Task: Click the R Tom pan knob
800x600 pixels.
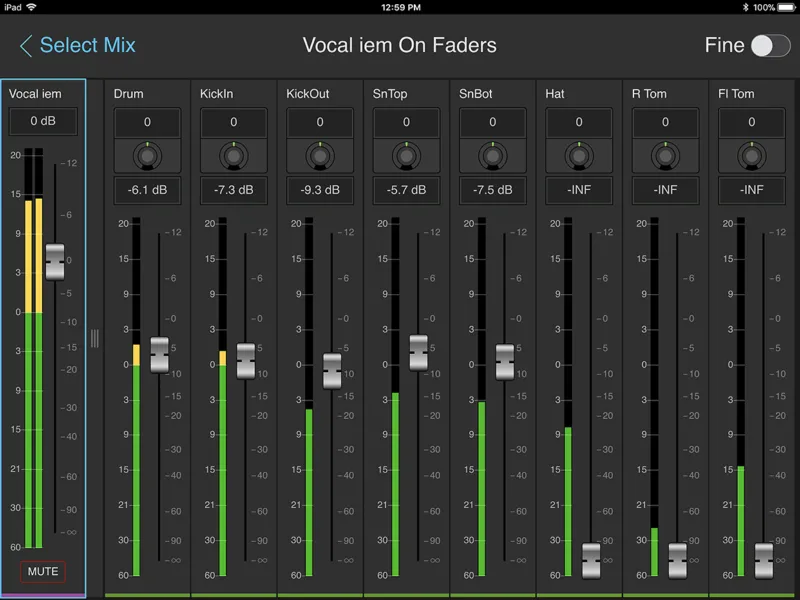Action: pyautogui.click(x=665, y=156)
